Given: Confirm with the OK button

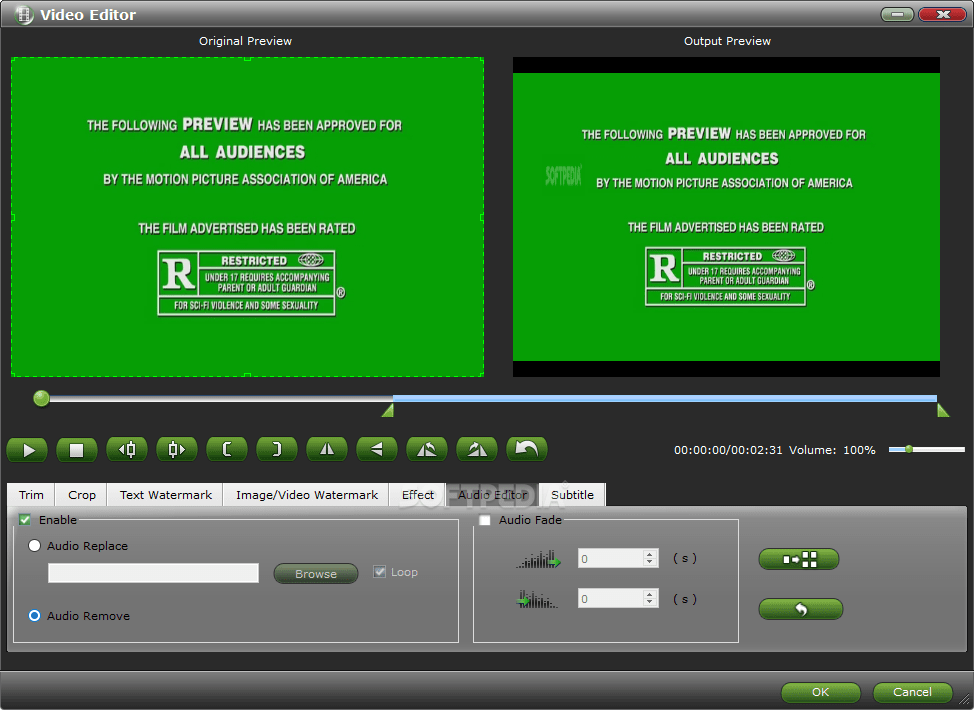Looking at the screenshot, I should click(x=821, y=692).
